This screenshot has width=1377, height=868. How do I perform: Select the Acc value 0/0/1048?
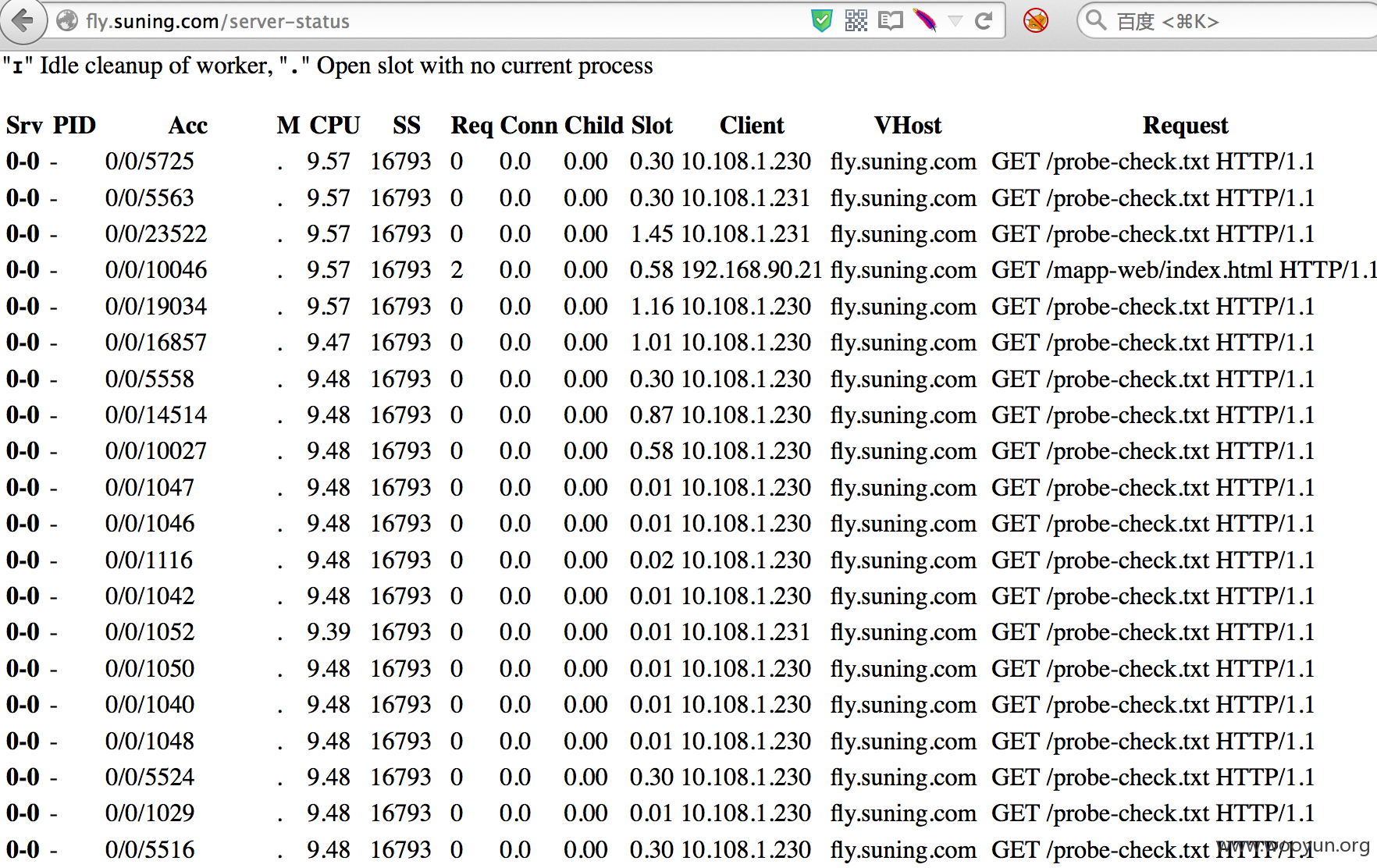click(149, 742)
